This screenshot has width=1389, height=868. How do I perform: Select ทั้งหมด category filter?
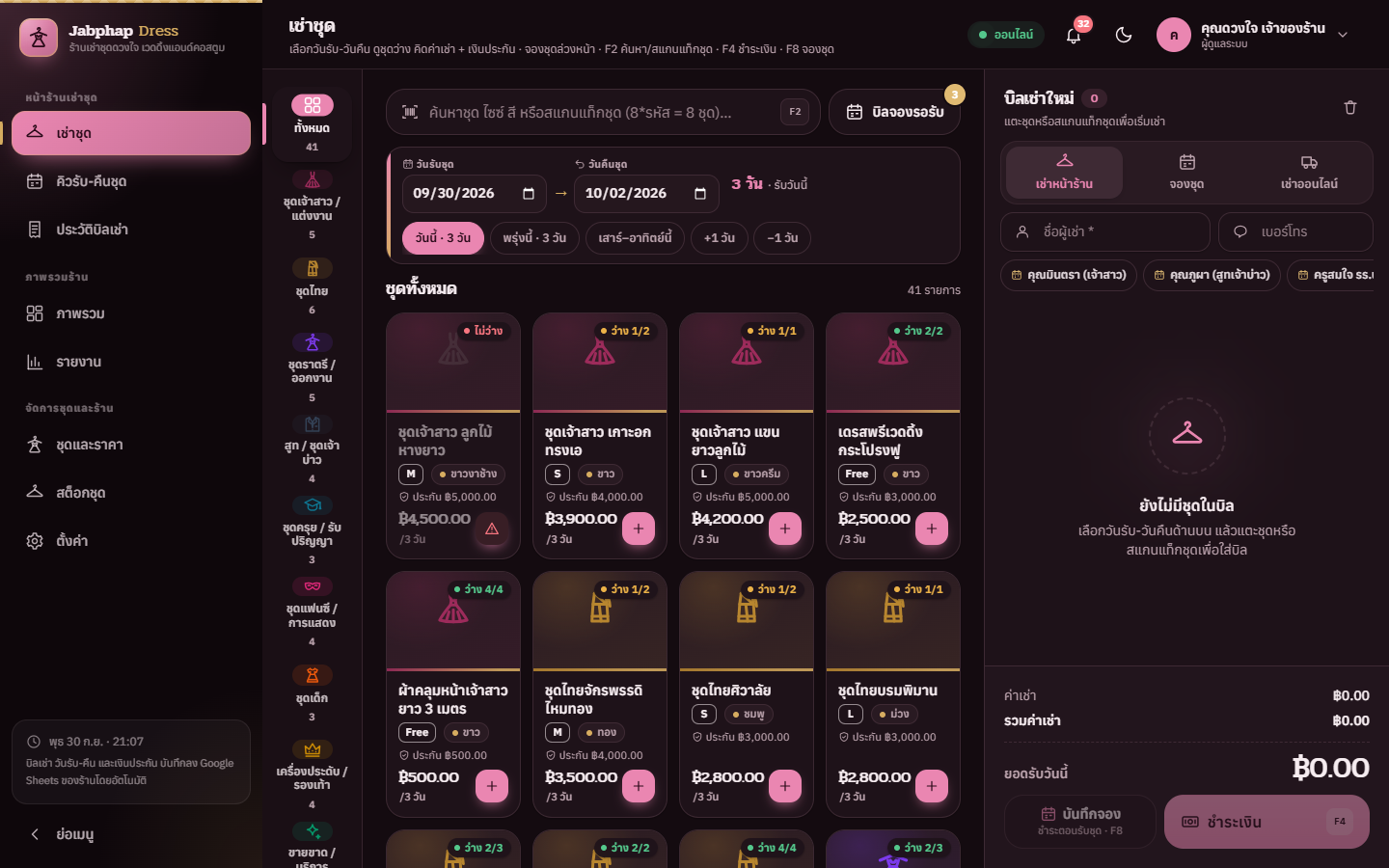pos(312,123)
